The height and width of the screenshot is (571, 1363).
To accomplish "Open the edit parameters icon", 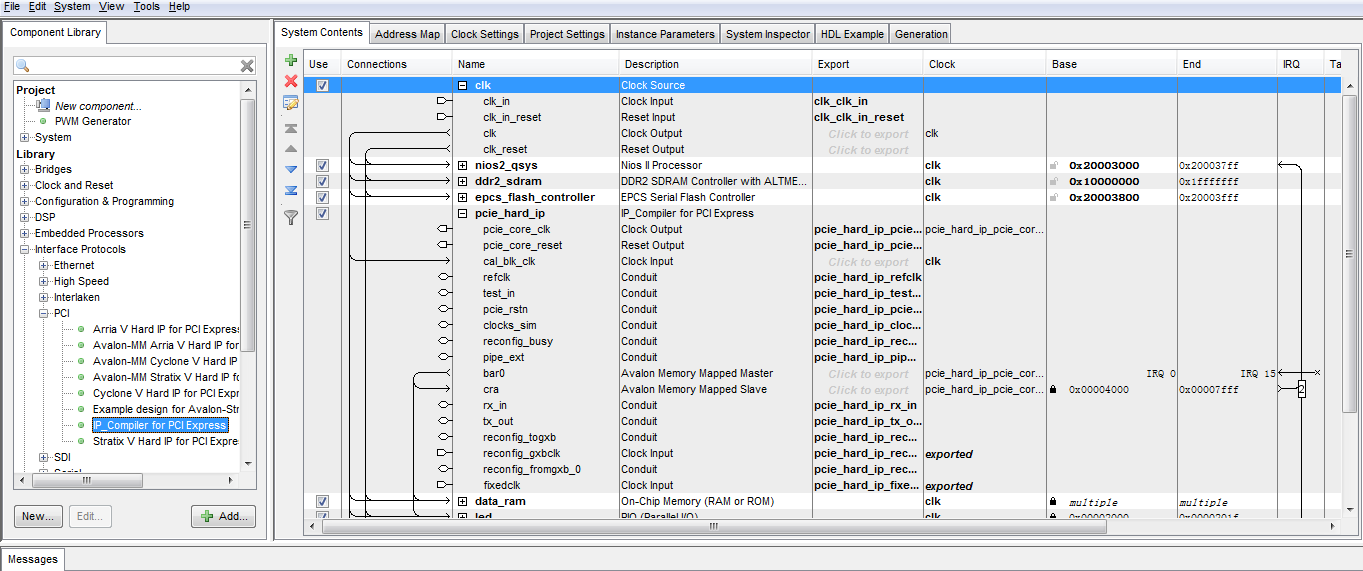I will click(x=291, y=103).
